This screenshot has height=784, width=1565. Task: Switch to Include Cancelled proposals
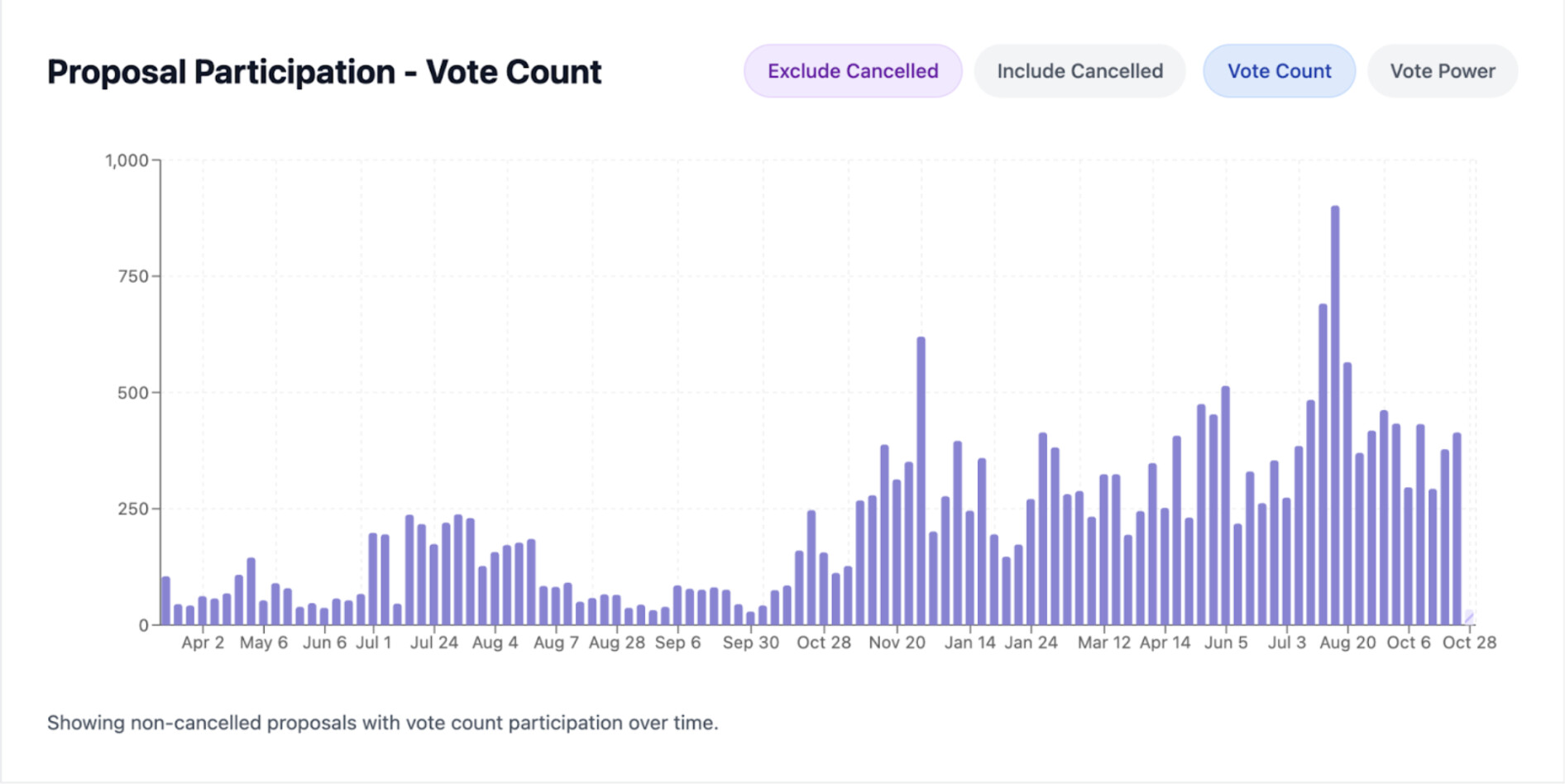[x=1079, y=71]
